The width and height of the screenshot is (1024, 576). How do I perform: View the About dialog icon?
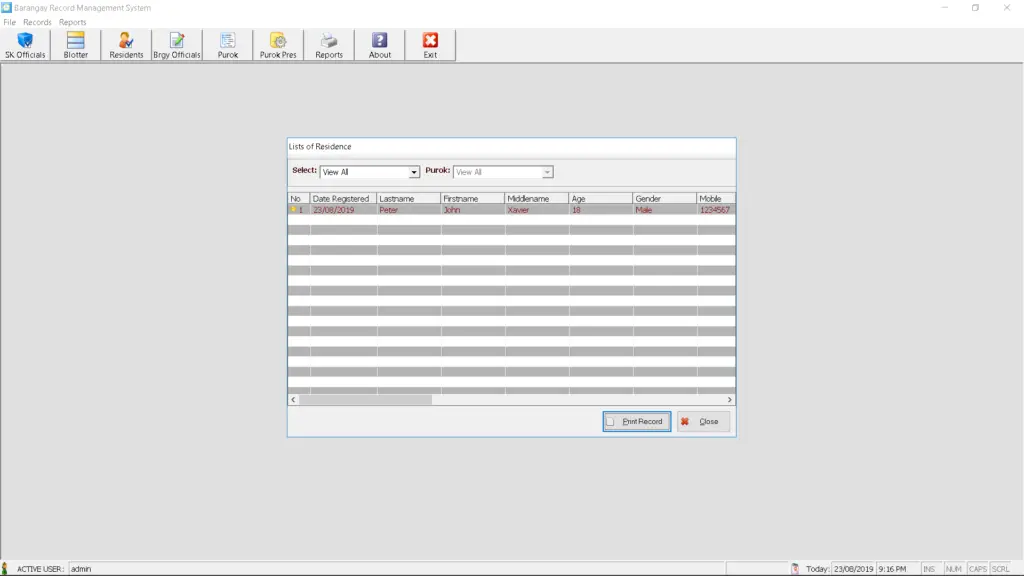[x=379, y=44]
